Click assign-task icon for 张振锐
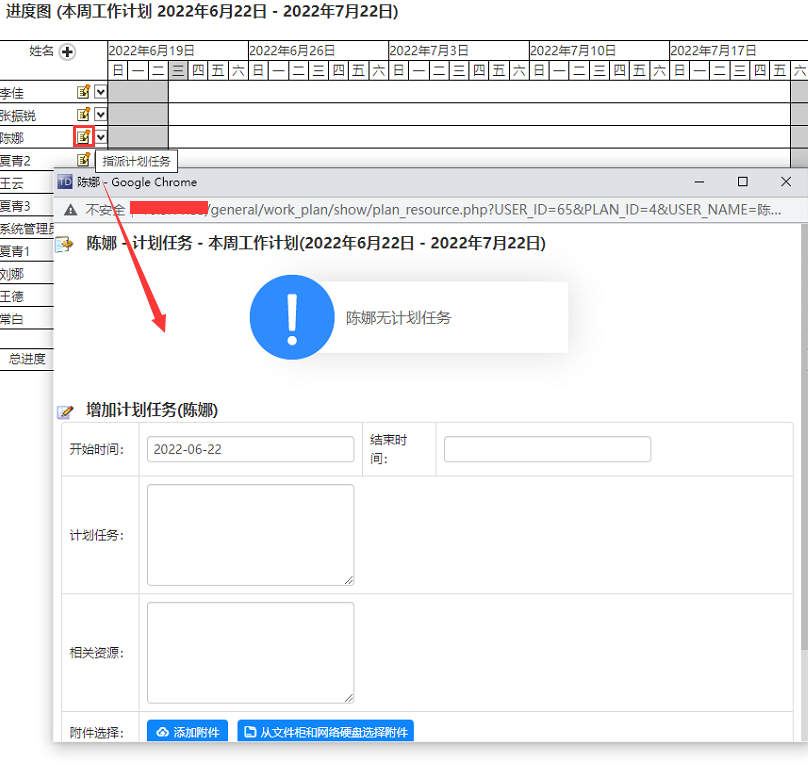808x778 pixels. point(84,115)
